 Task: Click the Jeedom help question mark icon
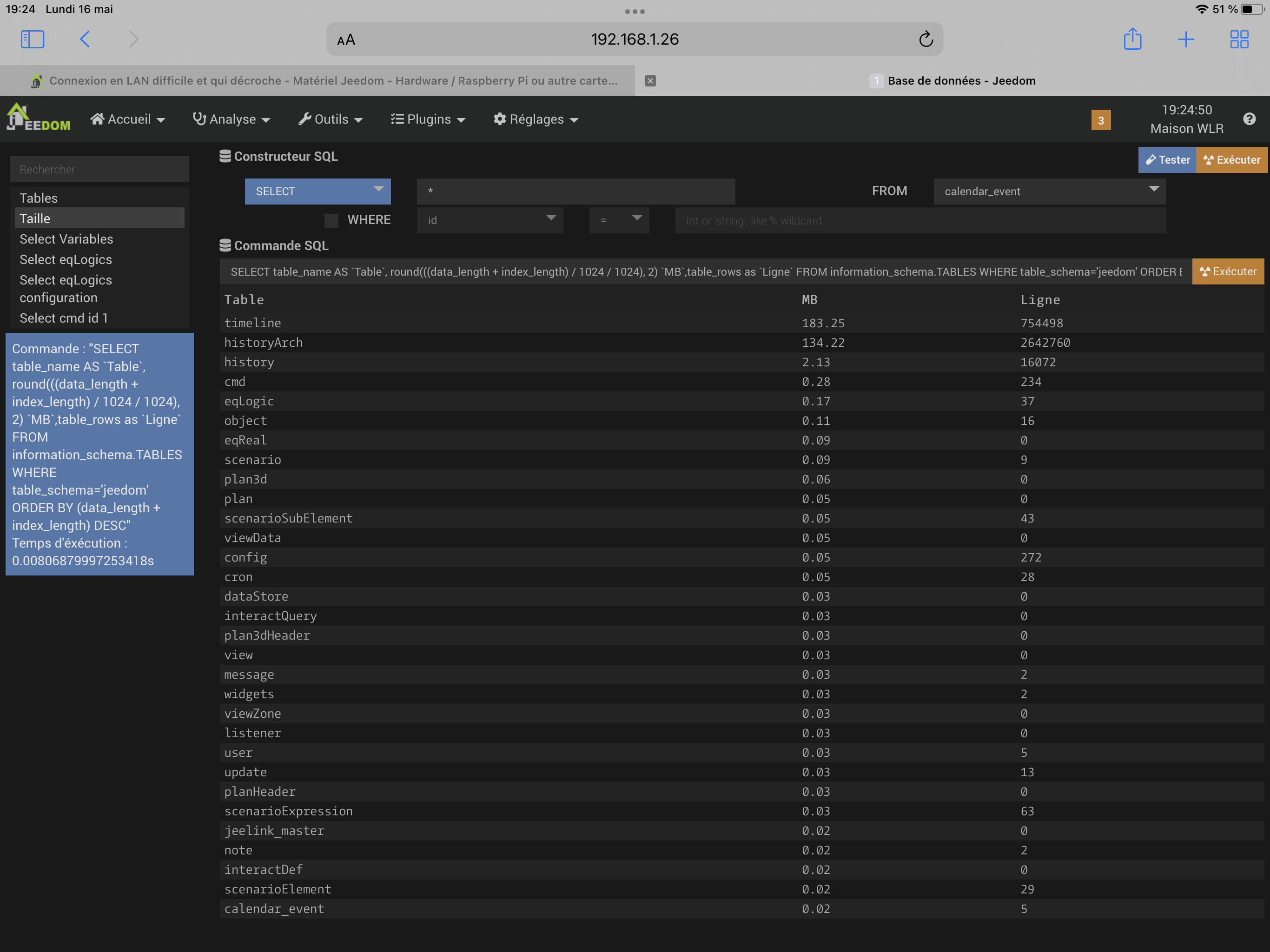tap(1249, 119)
